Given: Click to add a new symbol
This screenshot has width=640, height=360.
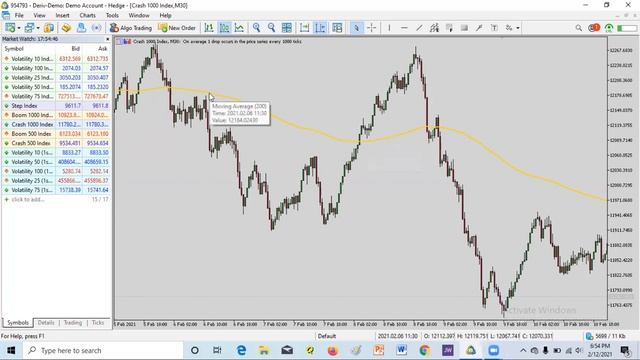Looking at the screenshot, I should point(28,200).
